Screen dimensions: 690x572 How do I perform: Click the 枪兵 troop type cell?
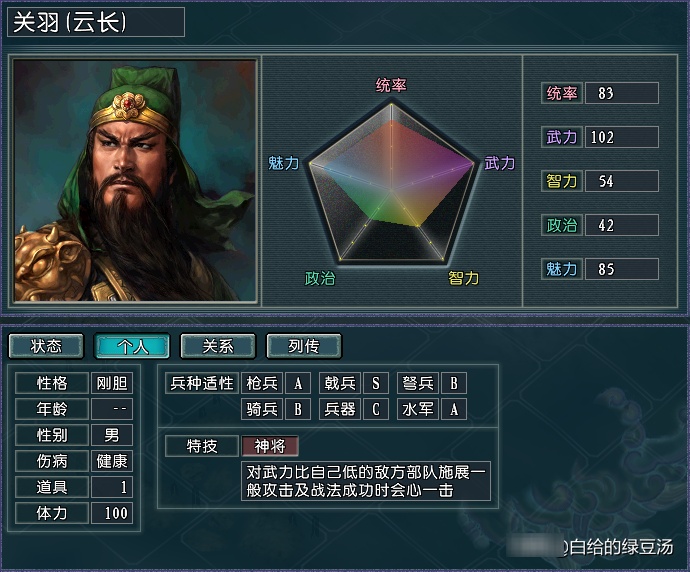click(262, 383)
